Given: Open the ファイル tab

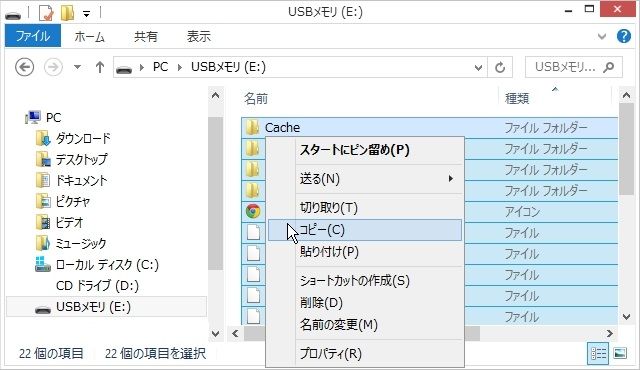Looking at the screenshot, I should point(33,36).
